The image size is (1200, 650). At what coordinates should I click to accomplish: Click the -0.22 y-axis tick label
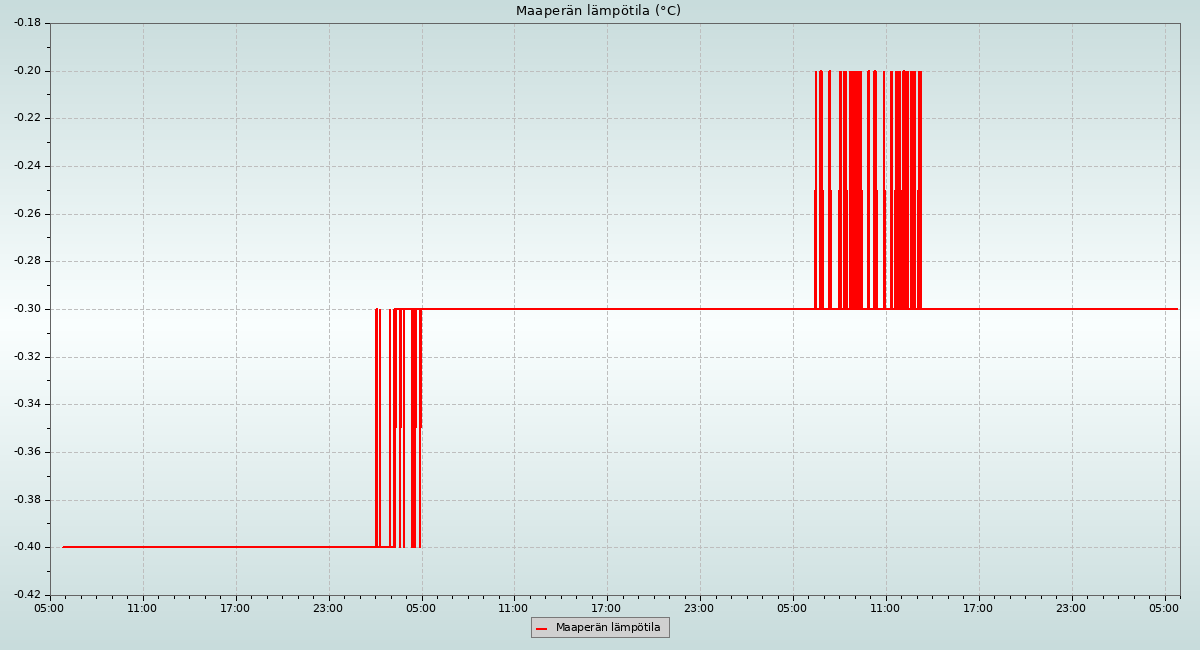tap(28, 118)
